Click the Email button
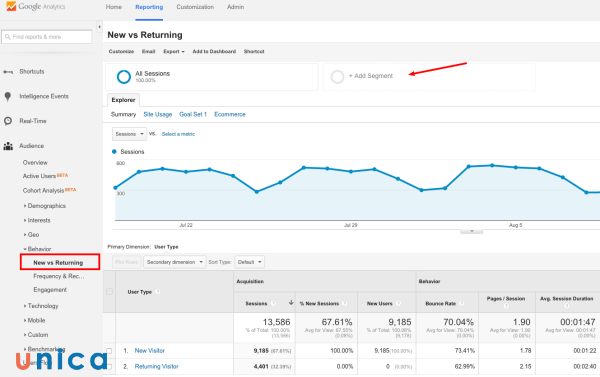The width and height of the screenshot is (600, 377). (148, 51)
